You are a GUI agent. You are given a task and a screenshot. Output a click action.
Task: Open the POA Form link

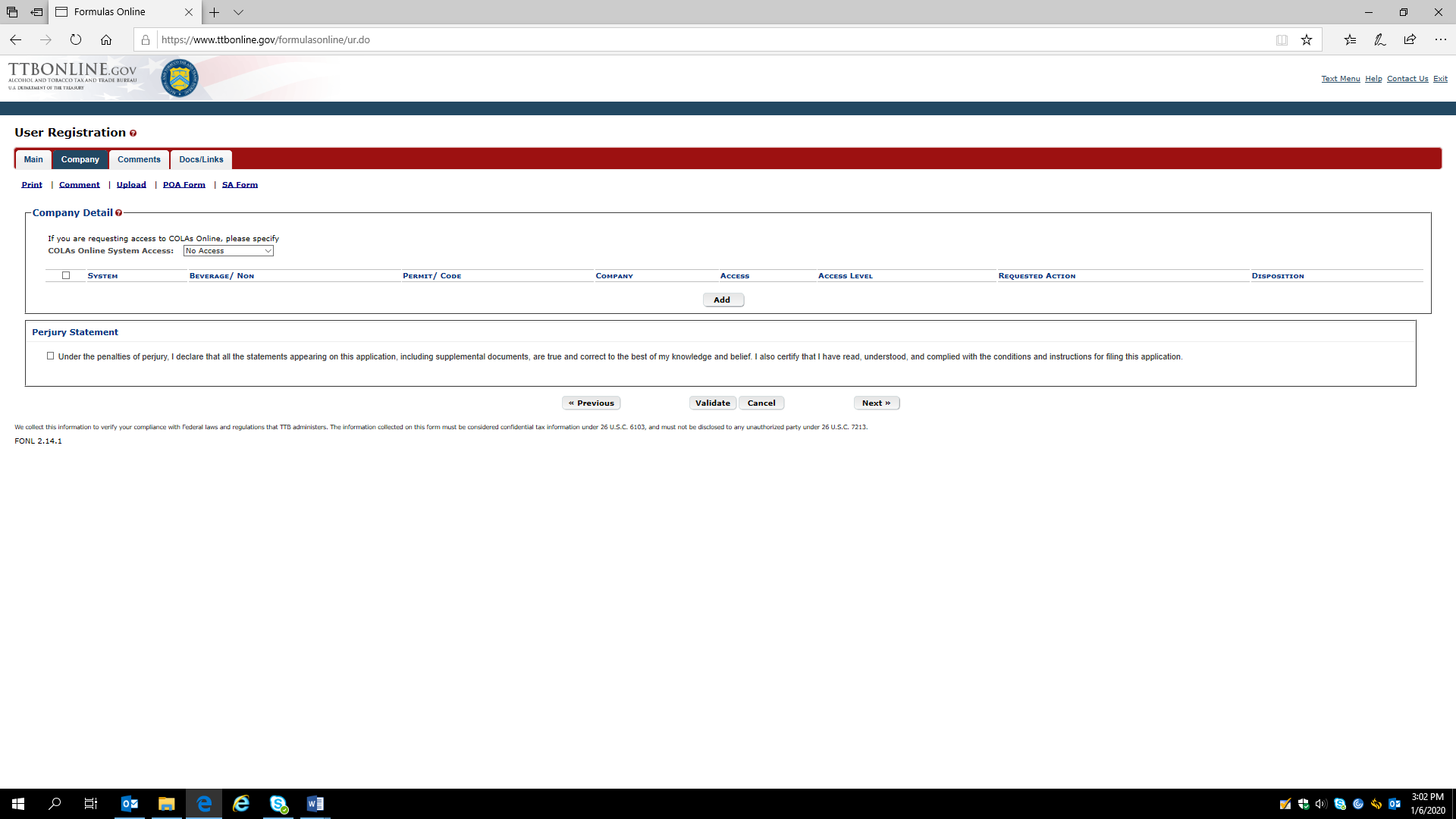tap(184, 185)
